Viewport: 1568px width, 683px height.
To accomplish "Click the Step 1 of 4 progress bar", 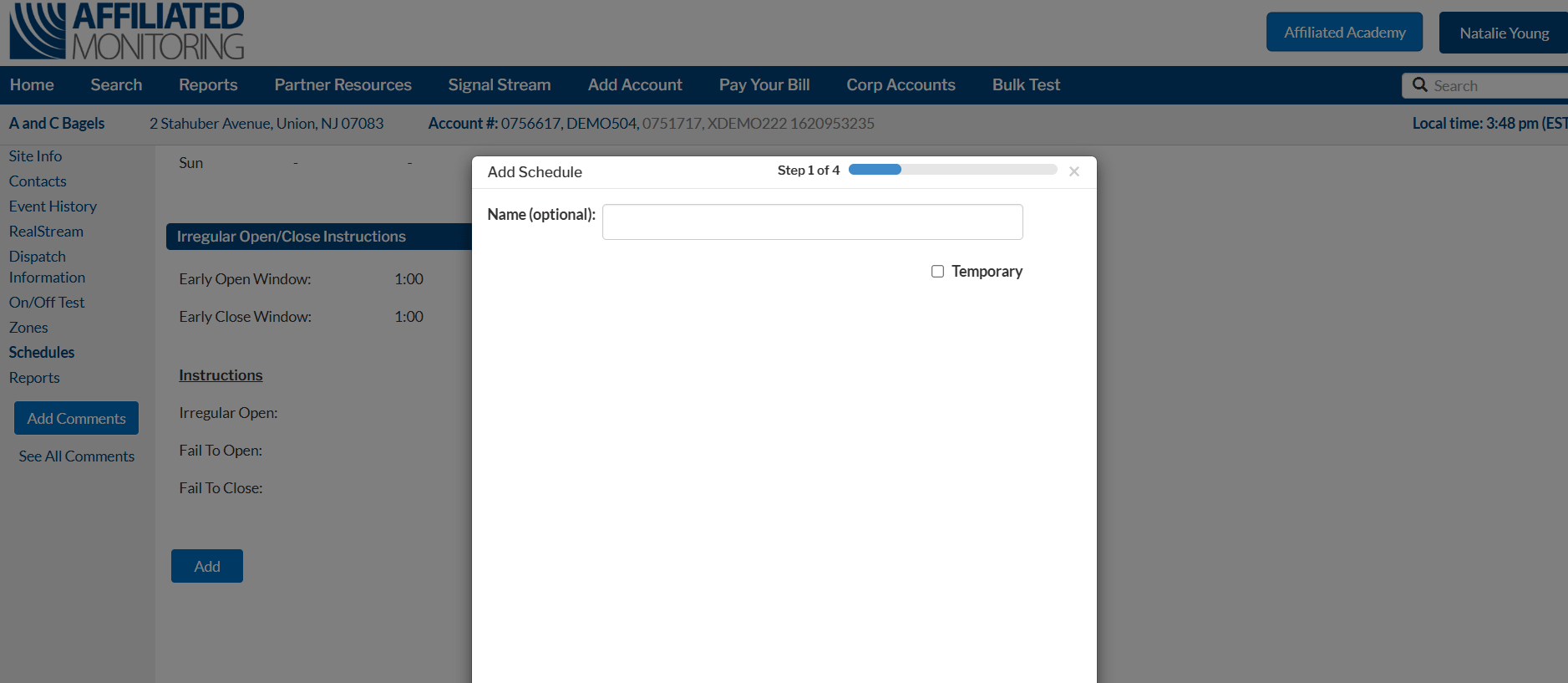I will click(952, 170).
